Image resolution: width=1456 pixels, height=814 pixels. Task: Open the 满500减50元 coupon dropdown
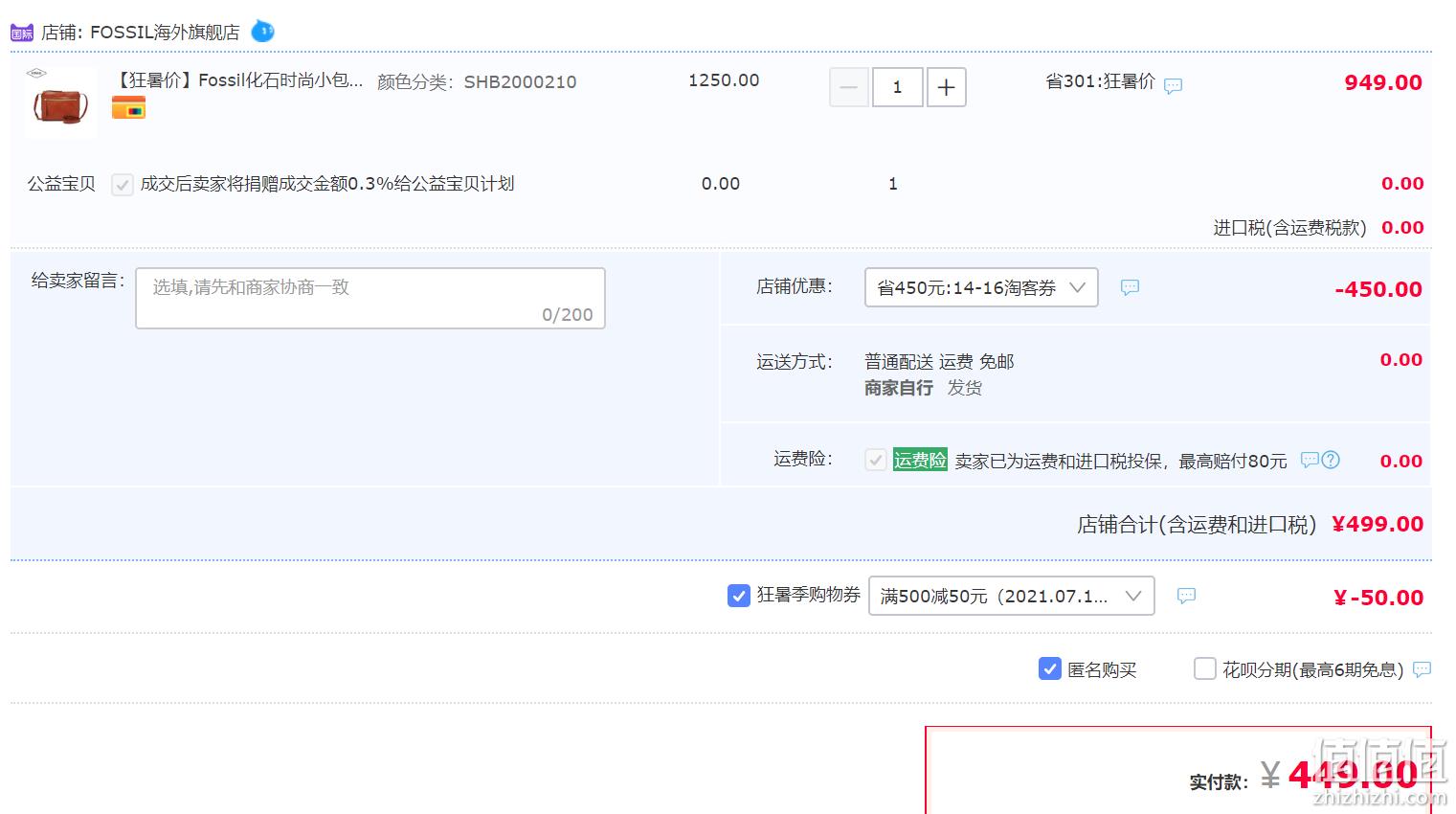pyautogui.click(x=1011, y=596)
